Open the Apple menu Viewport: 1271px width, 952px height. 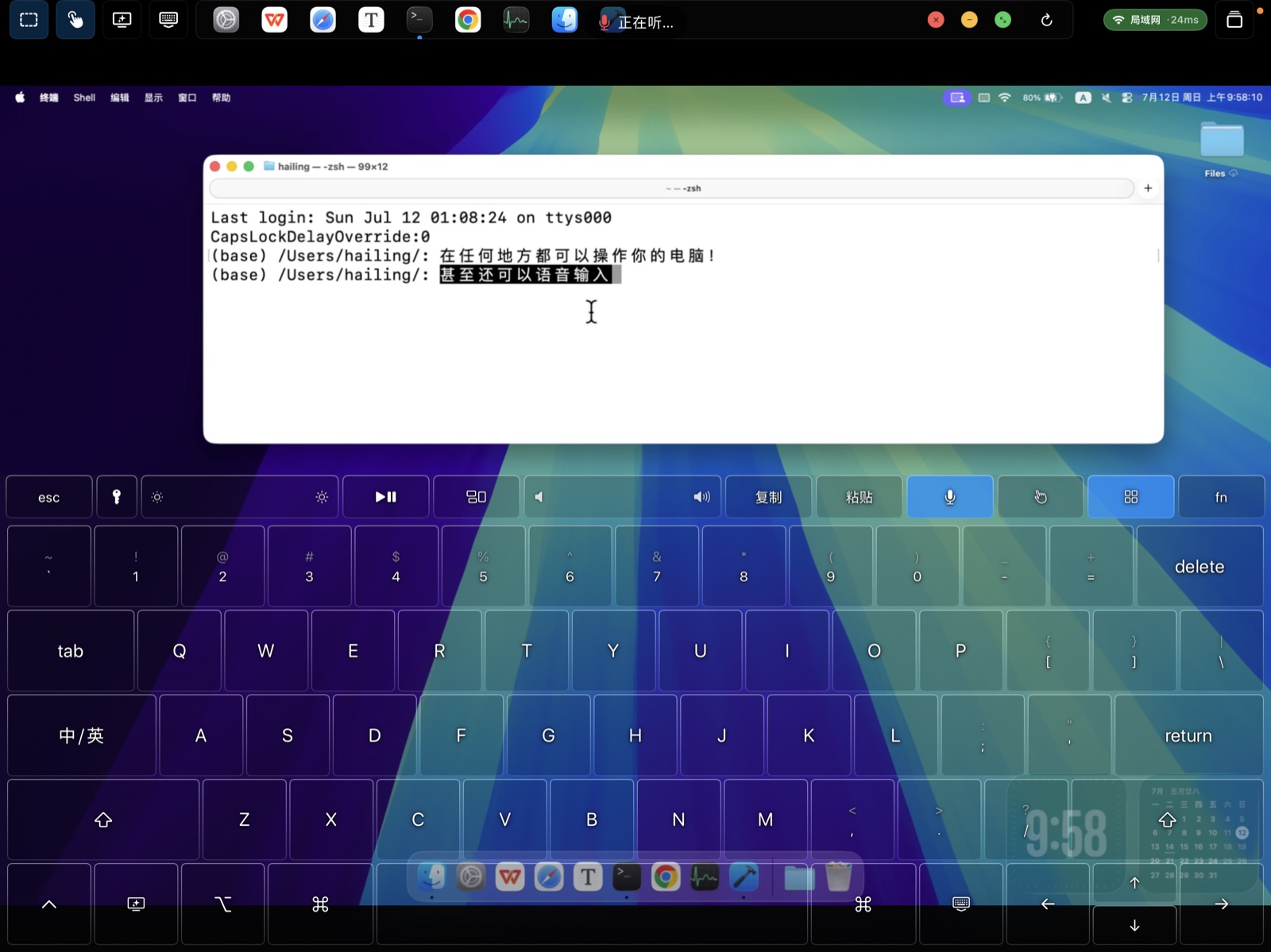[20, 98]
